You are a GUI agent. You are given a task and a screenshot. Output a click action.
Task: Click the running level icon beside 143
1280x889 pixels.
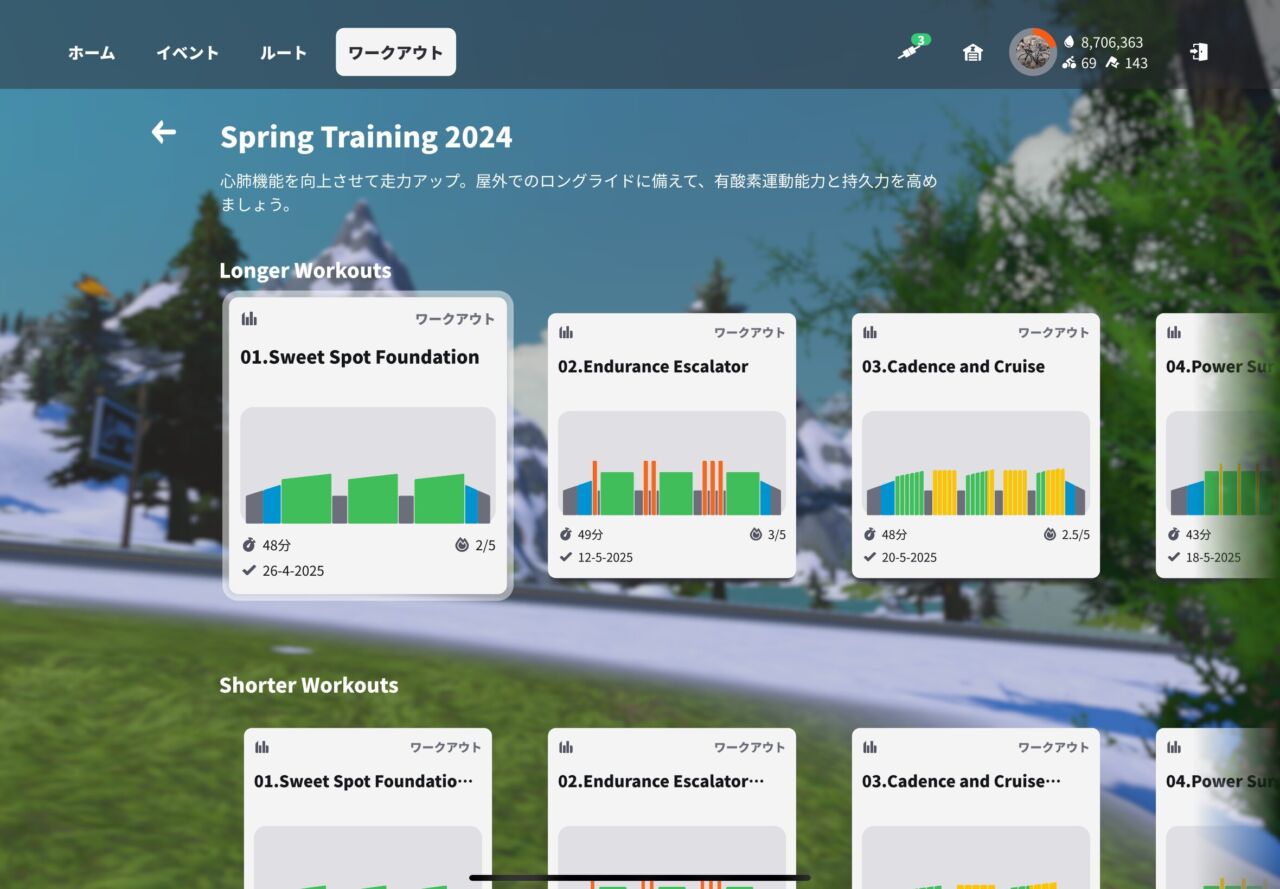tap(1112, 63)
